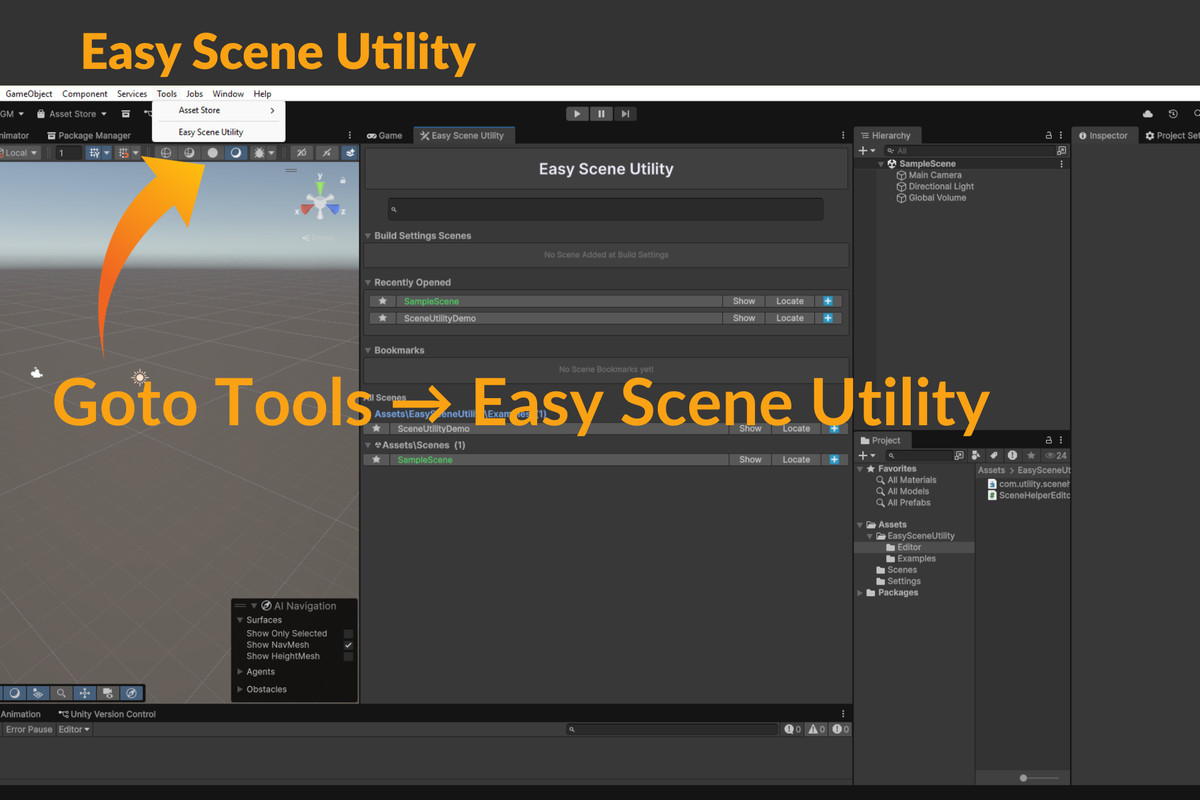The image size is (1200, 800).
Task: Uncheck Show NavMesh in AI Navigation overlay
Action: (348, 645)
